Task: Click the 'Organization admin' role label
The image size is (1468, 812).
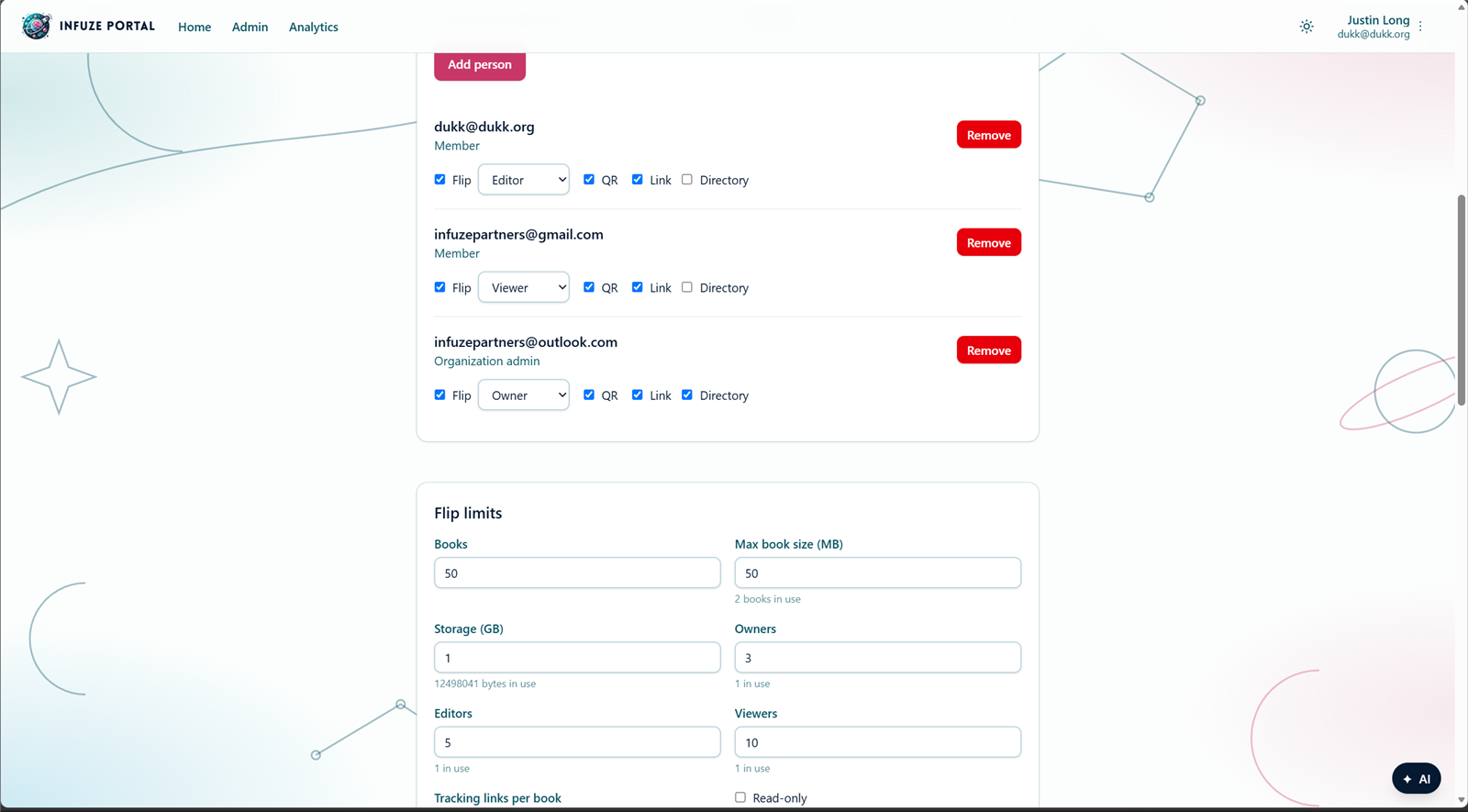Action: pos(487,362)
